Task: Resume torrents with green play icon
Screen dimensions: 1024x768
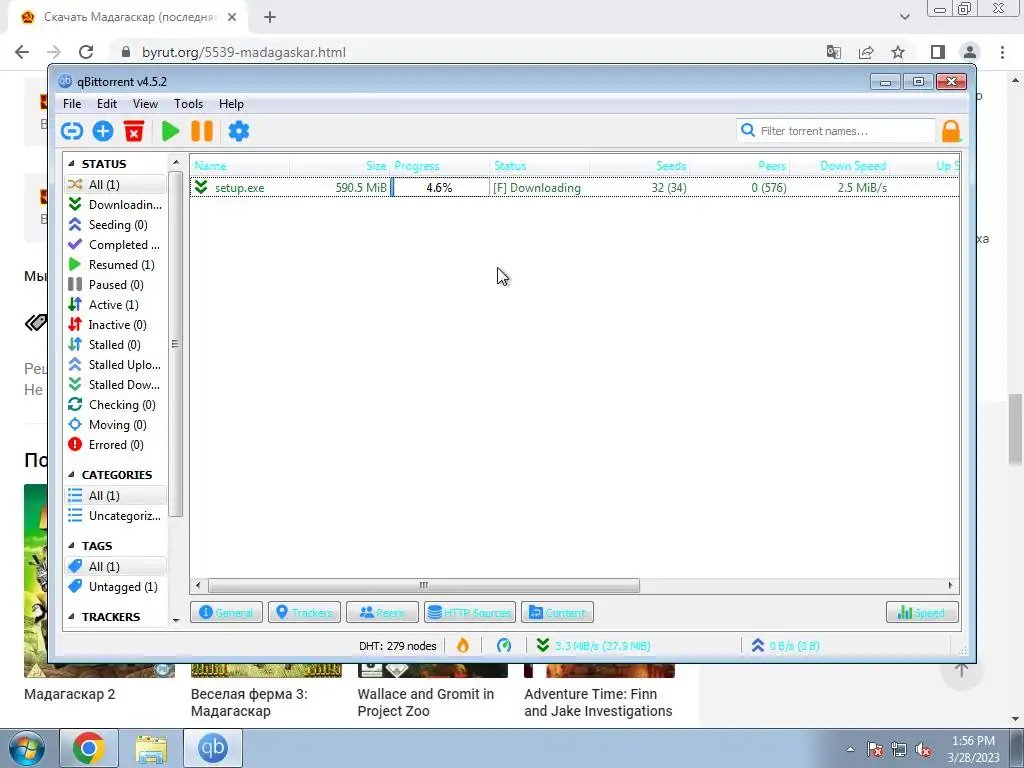Action: [x=170, y=131]
